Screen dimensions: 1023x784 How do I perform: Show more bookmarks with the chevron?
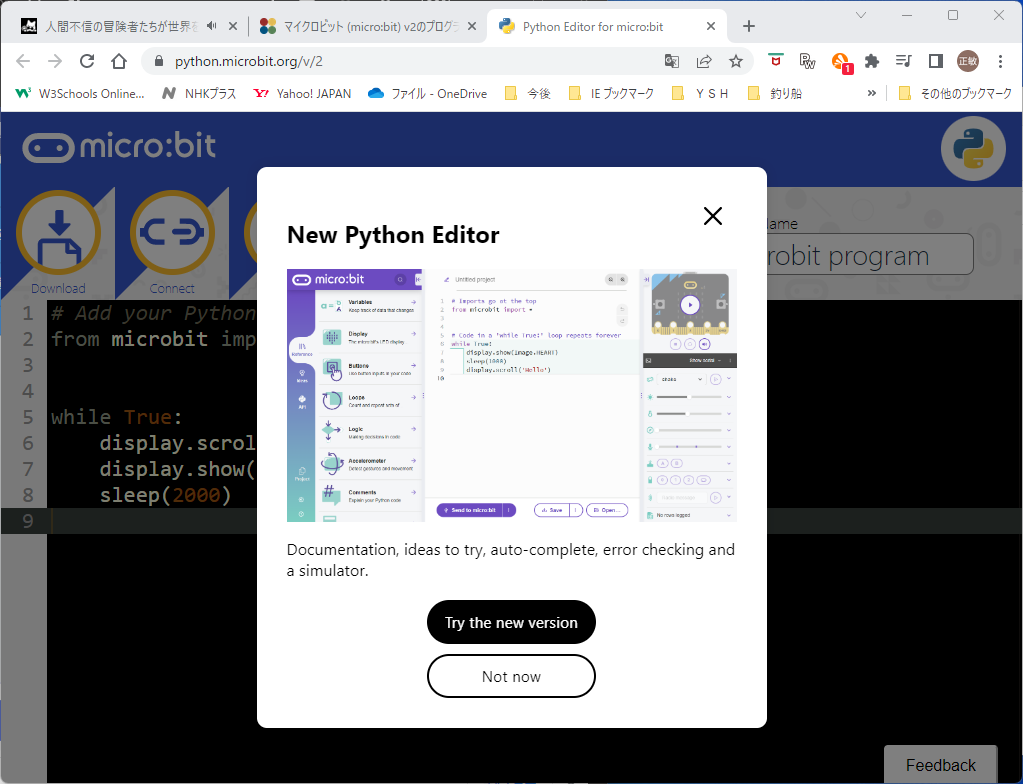point(872,94)
